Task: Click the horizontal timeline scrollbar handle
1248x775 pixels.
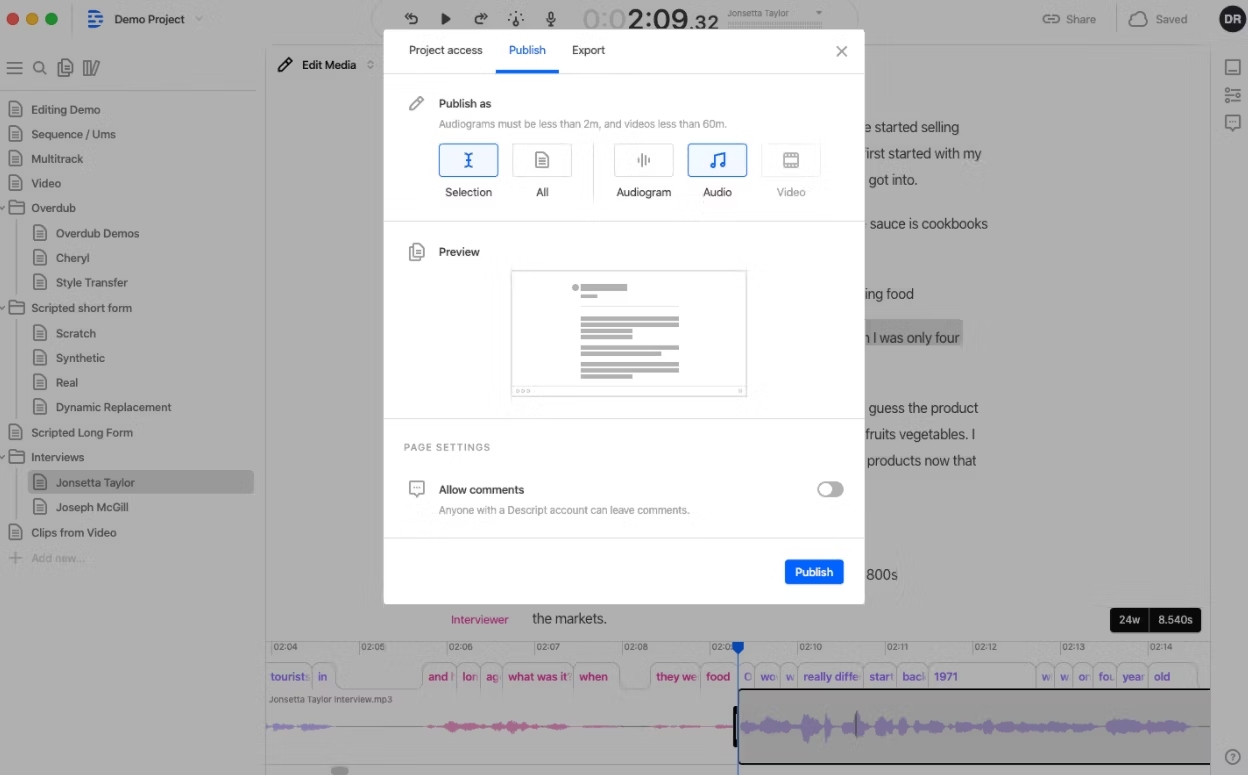Action: point(340,770)
